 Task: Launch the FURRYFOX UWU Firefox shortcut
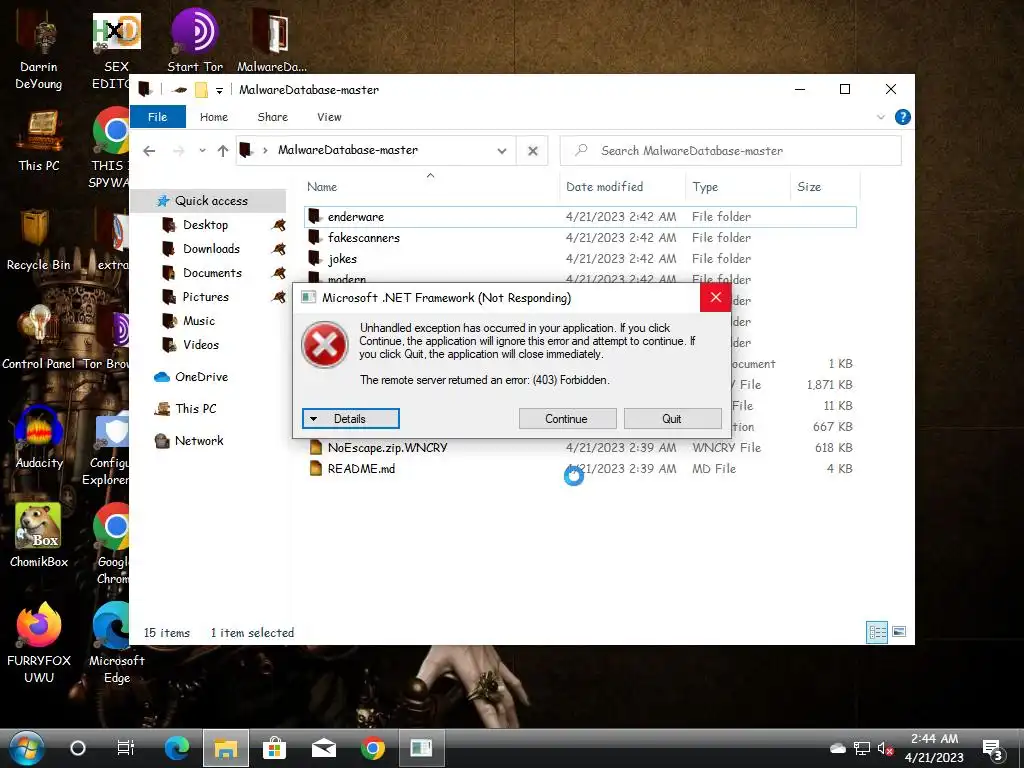coord(39,643)
